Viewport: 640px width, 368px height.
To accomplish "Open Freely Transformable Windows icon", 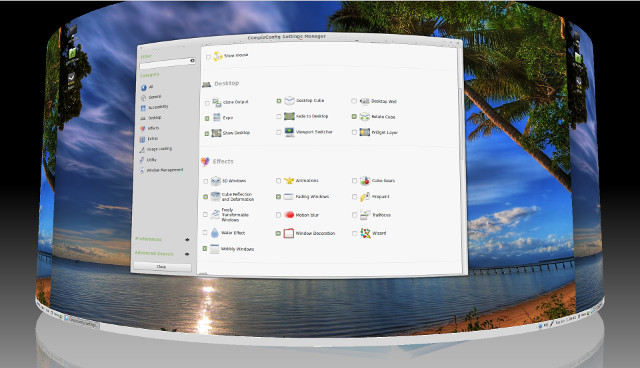I will tap(215, 215).
